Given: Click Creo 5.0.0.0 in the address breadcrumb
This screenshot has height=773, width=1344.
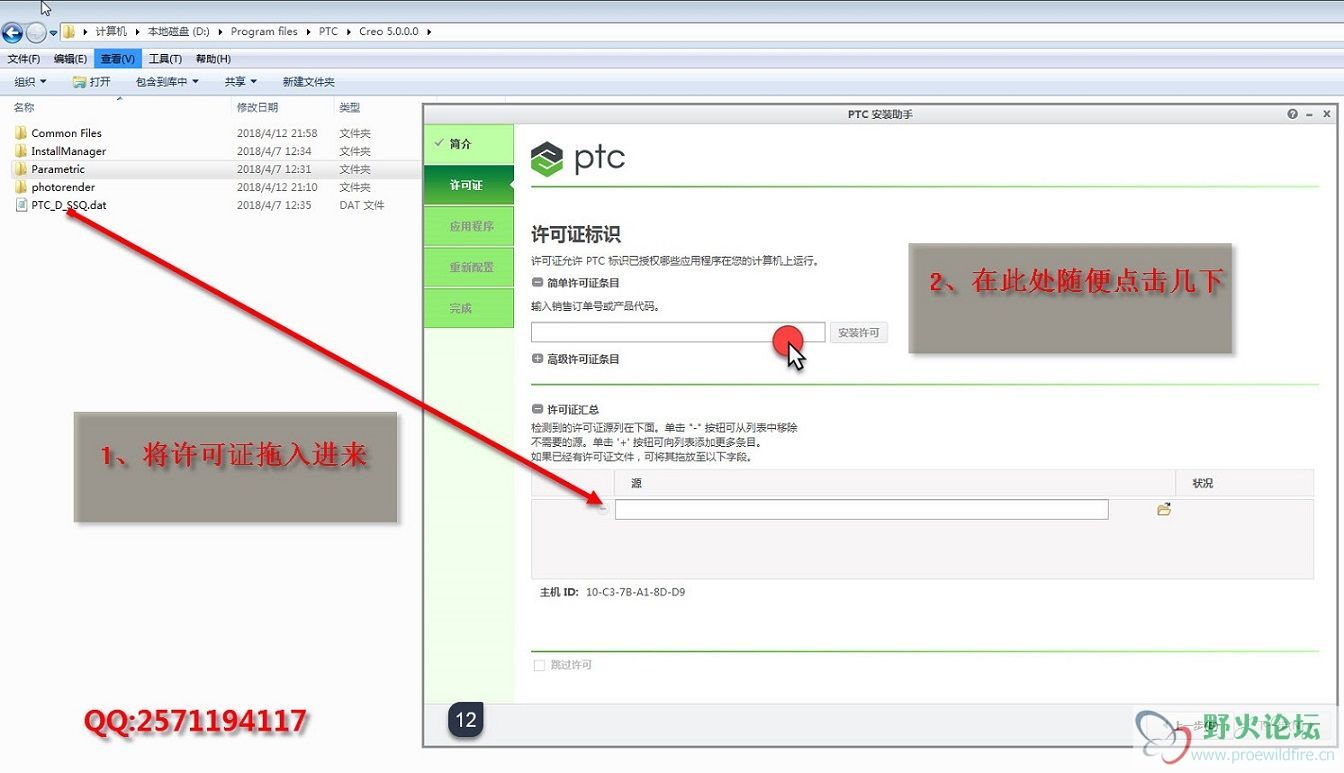Looking at the screenshot, I should click(x=390, y=32).
